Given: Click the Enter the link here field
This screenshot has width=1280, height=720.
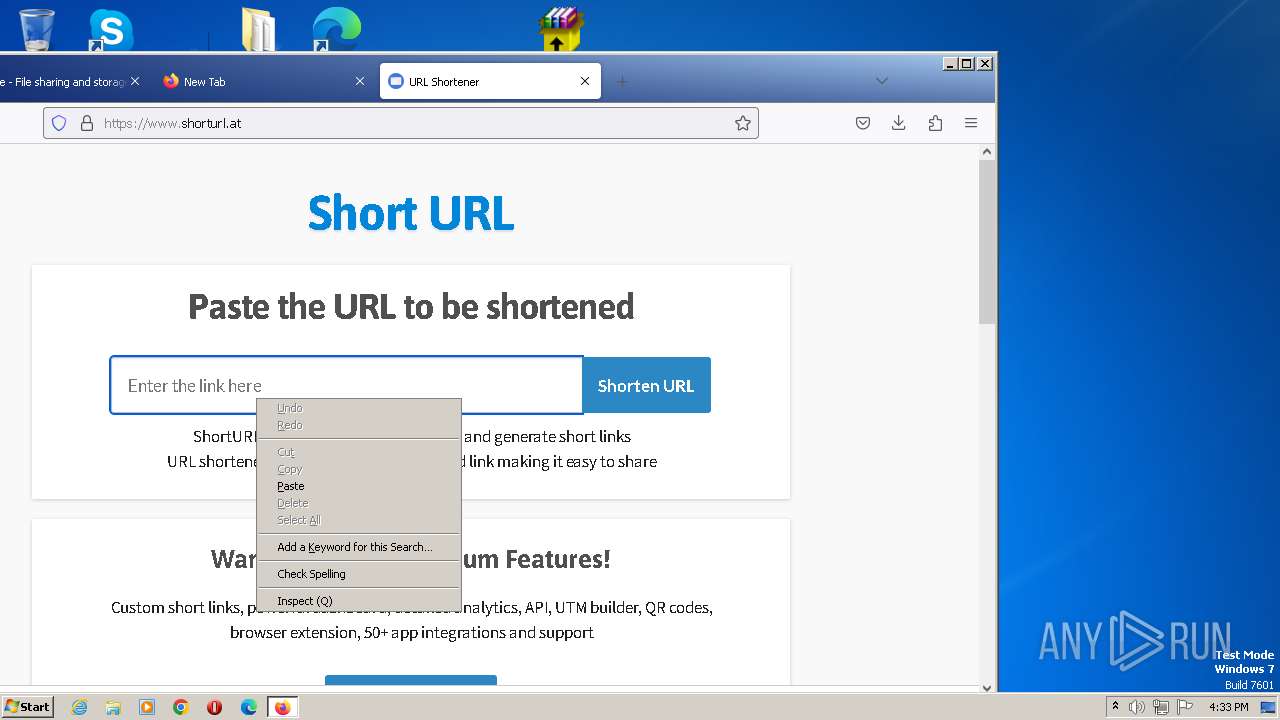Looking at the screenshot, I should point(346,385).
